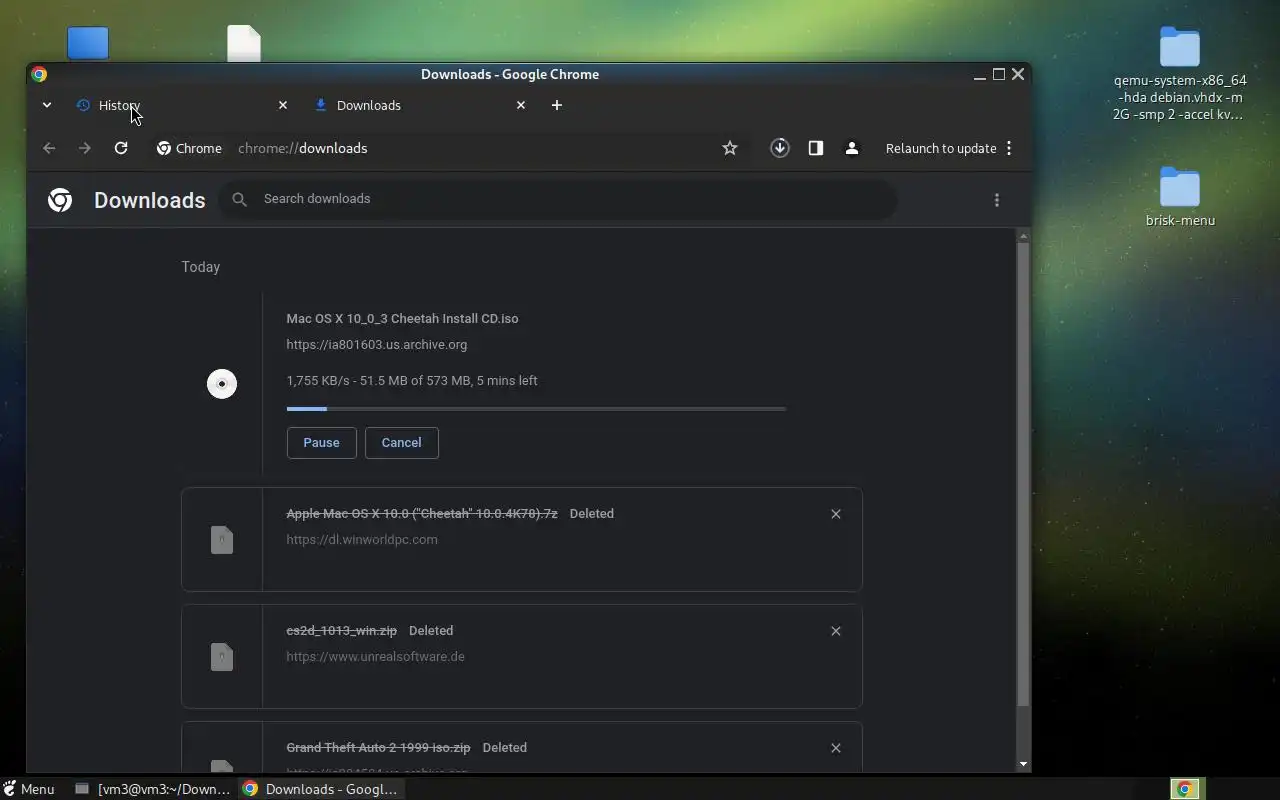This screenshot has width=1280, height=800.
Task: Go forward to next page
Action: 85,148
